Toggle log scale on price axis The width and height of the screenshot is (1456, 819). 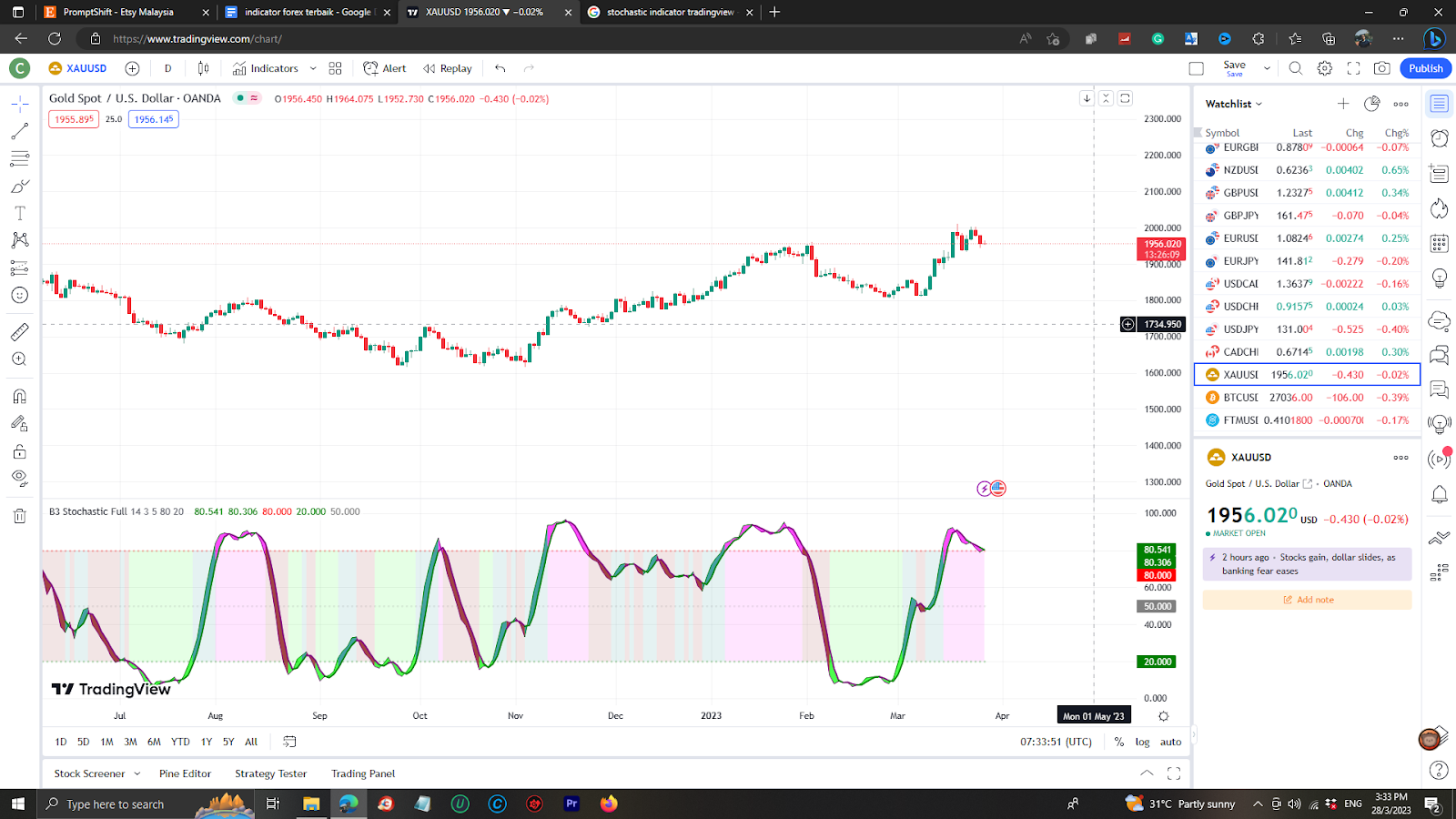[1142, 742]
